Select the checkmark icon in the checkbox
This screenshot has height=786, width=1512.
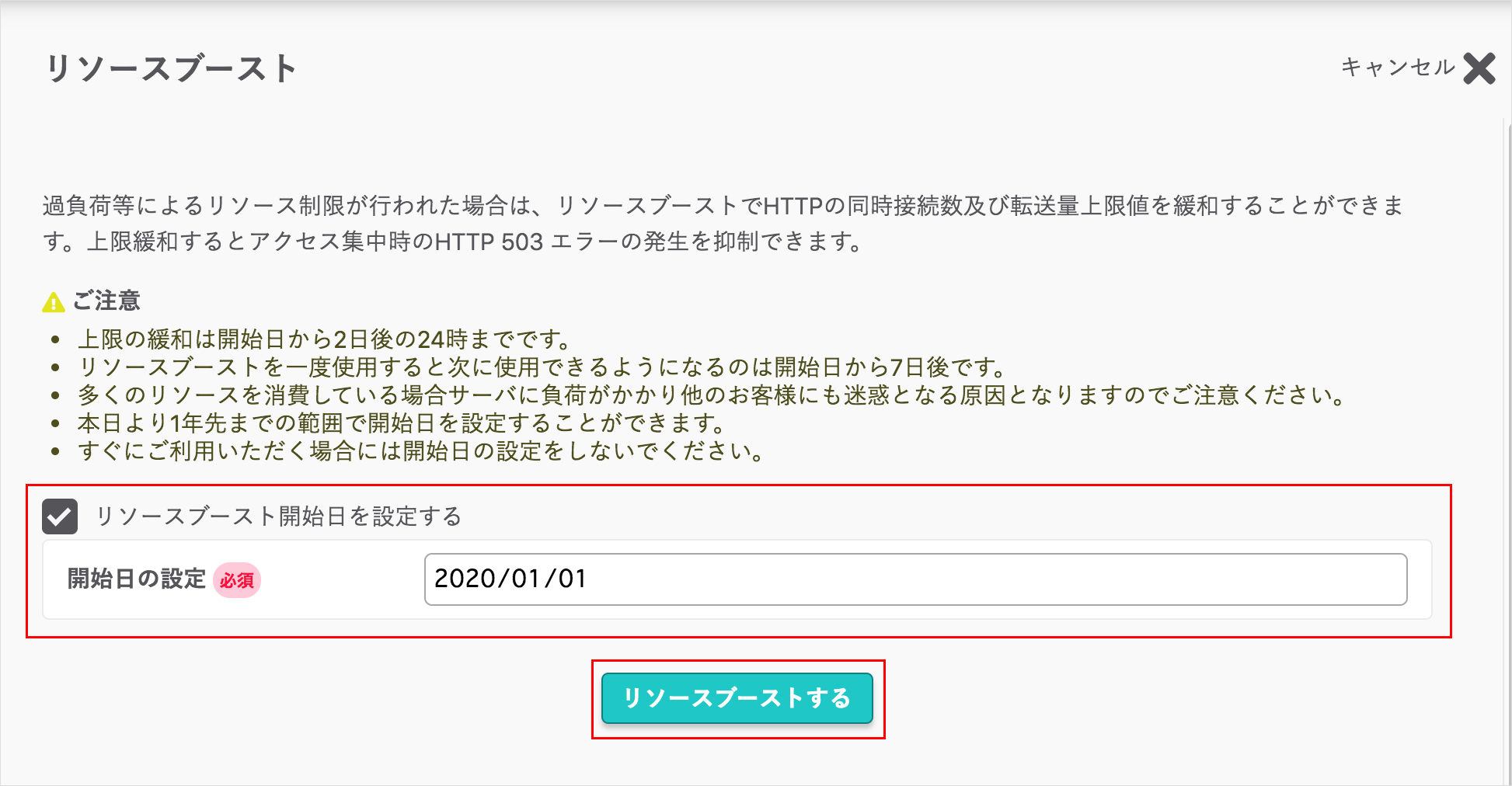[x=60, y=515]
